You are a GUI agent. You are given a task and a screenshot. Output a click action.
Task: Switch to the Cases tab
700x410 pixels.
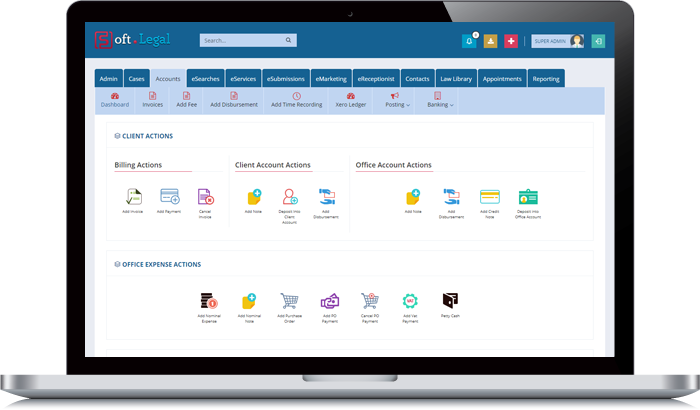click(x=137, y=78)
